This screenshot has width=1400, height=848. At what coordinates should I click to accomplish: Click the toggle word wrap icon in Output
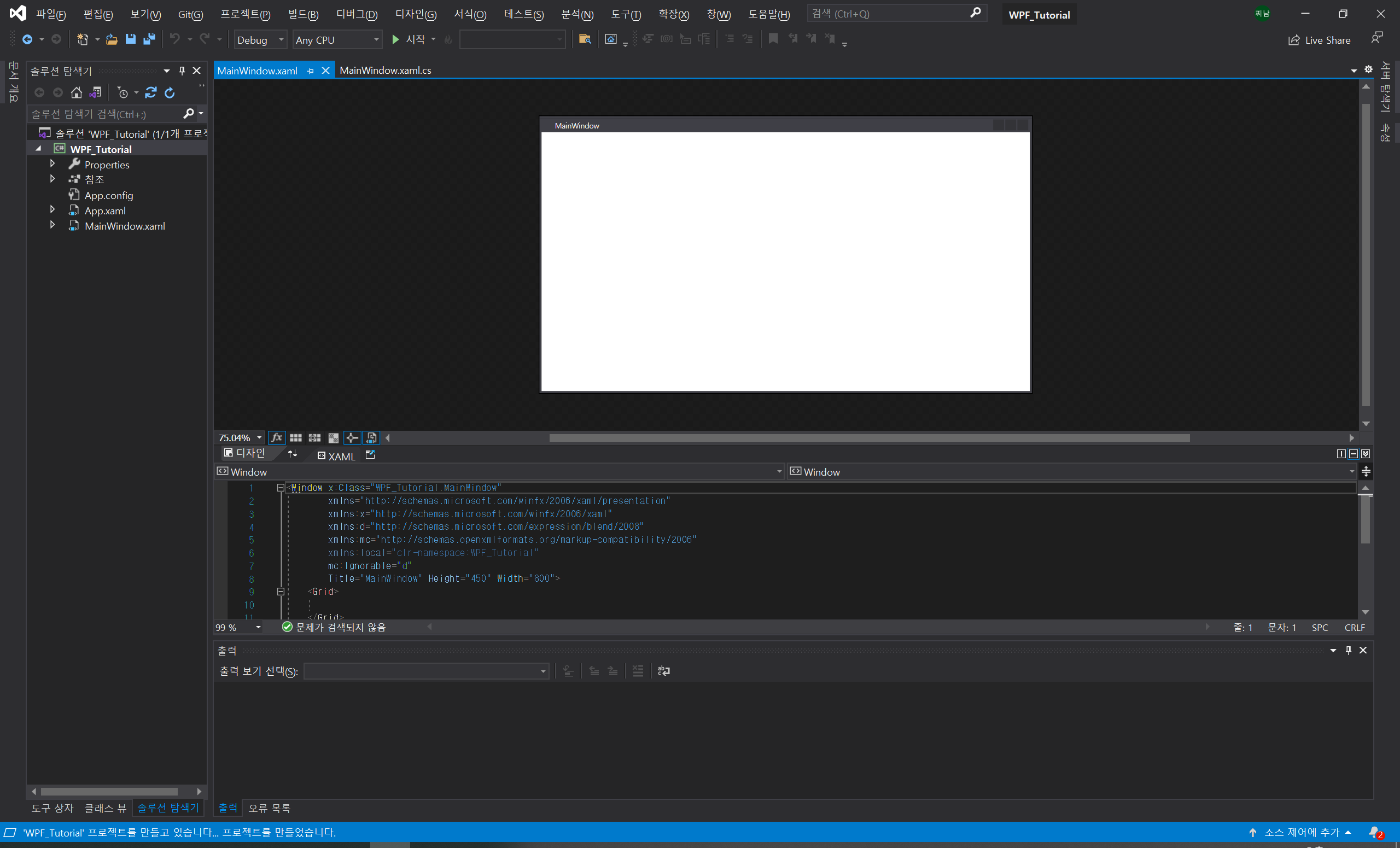[664, 671]
